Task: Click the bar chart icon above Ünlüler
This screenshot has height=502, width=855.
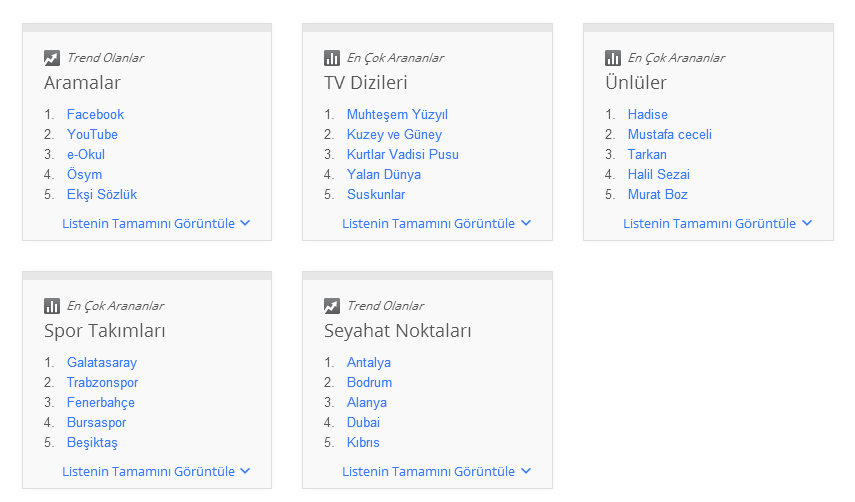Action: pyautogui.click(x=613, y=58)
